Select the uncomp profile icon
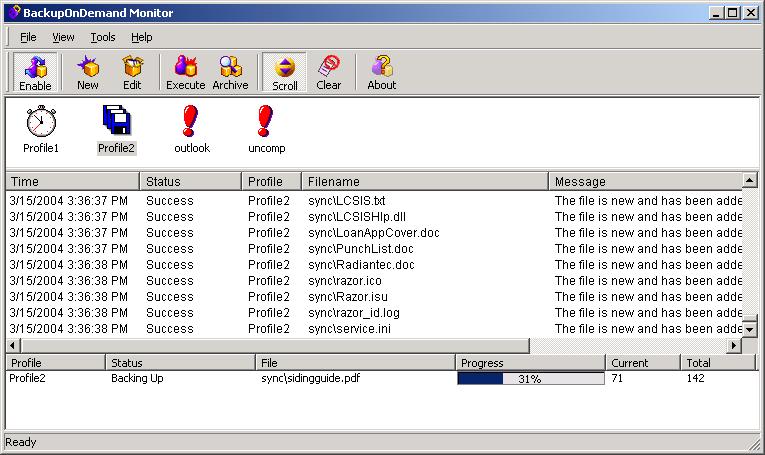765x455 pixels. click(x=265, y=120)
